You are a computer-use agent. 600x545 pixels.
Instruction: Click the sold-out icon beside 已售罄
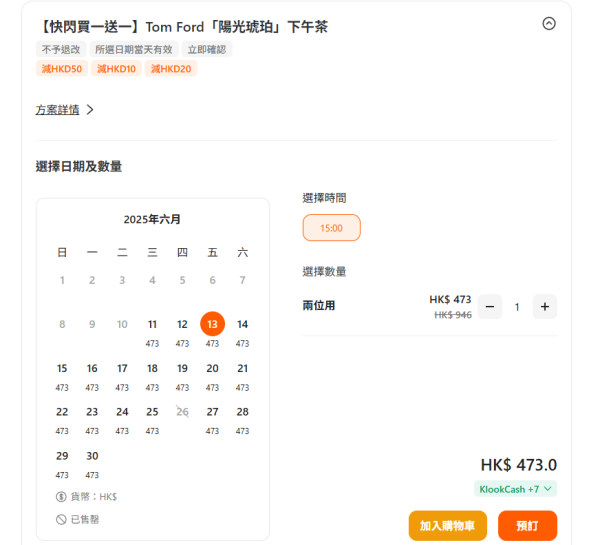pos(61,519)
